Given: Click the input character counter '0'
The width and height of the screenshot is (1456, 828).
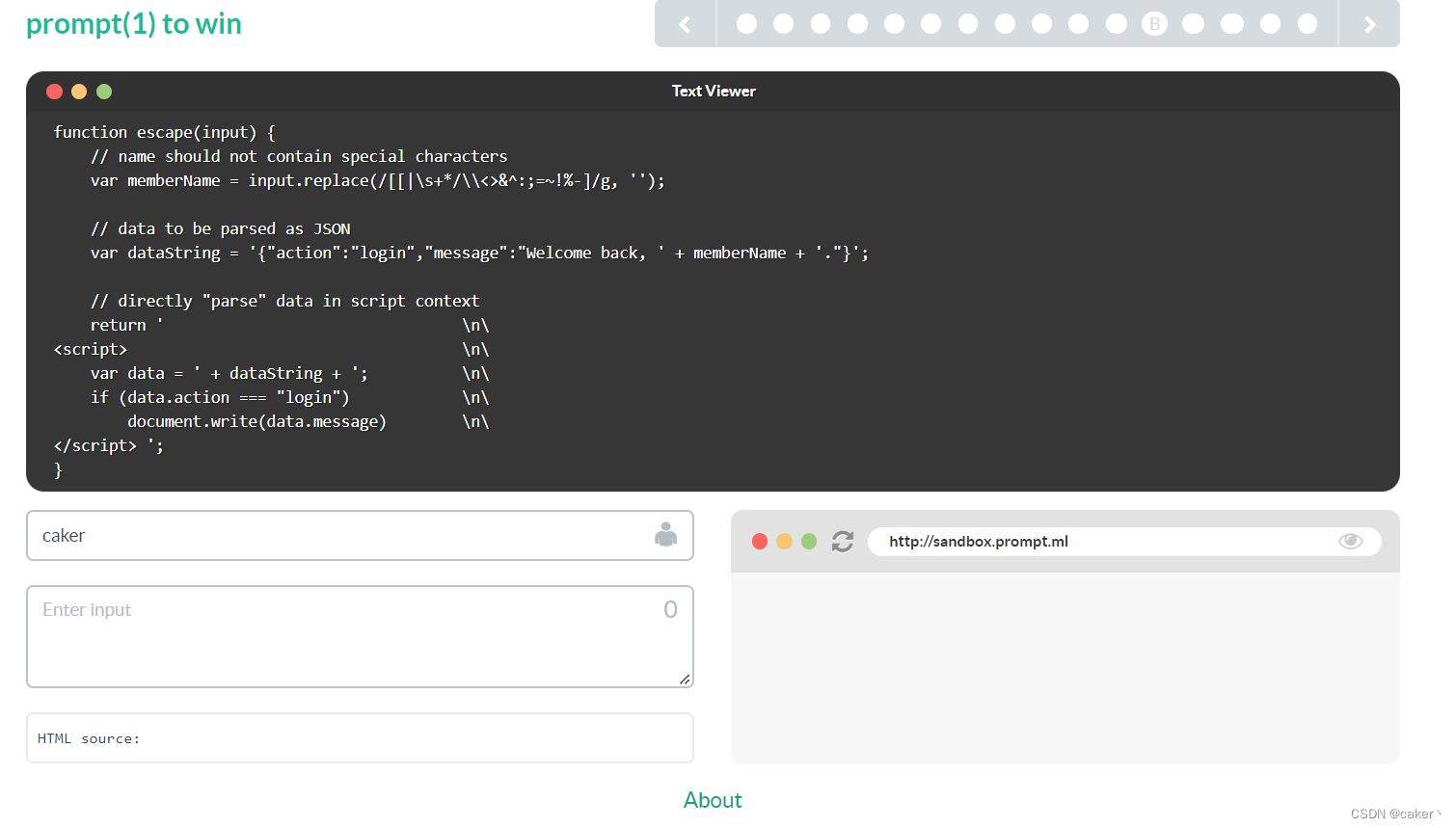Looking at the screenshot, I should 670,609.
